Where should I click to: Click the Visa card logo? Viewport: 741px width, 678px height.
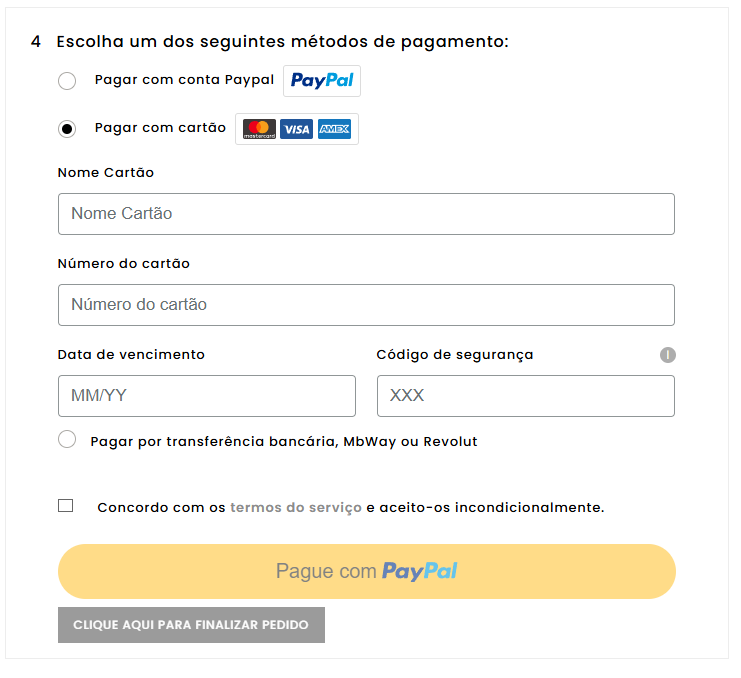pyautogui.click(x=296, y=129)
